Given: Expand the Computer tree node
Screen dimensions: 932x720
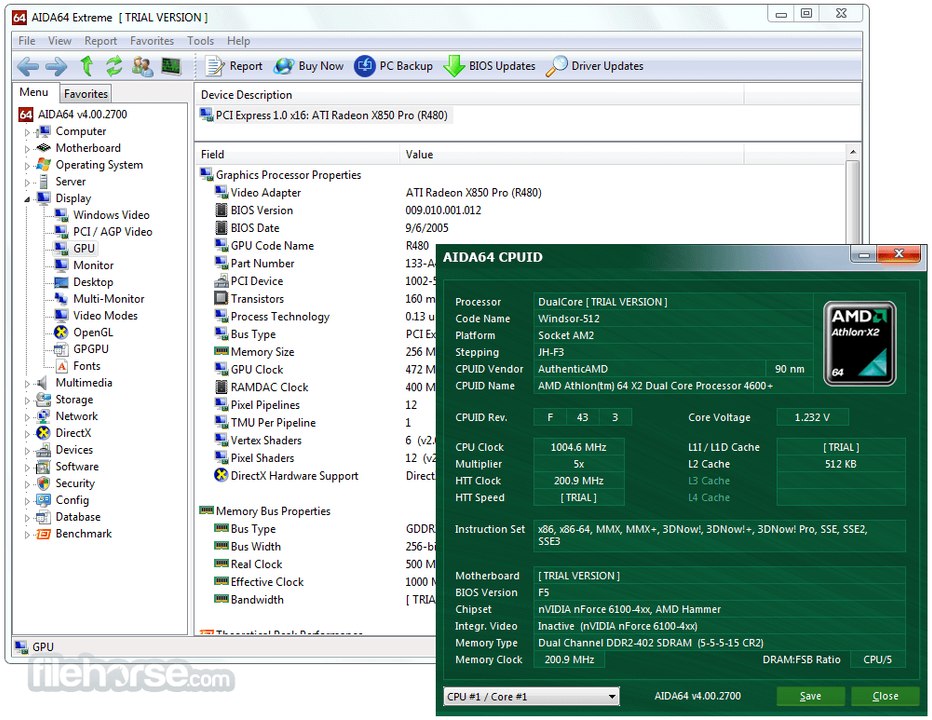Looking at the screenshot, I should [27, 132].
